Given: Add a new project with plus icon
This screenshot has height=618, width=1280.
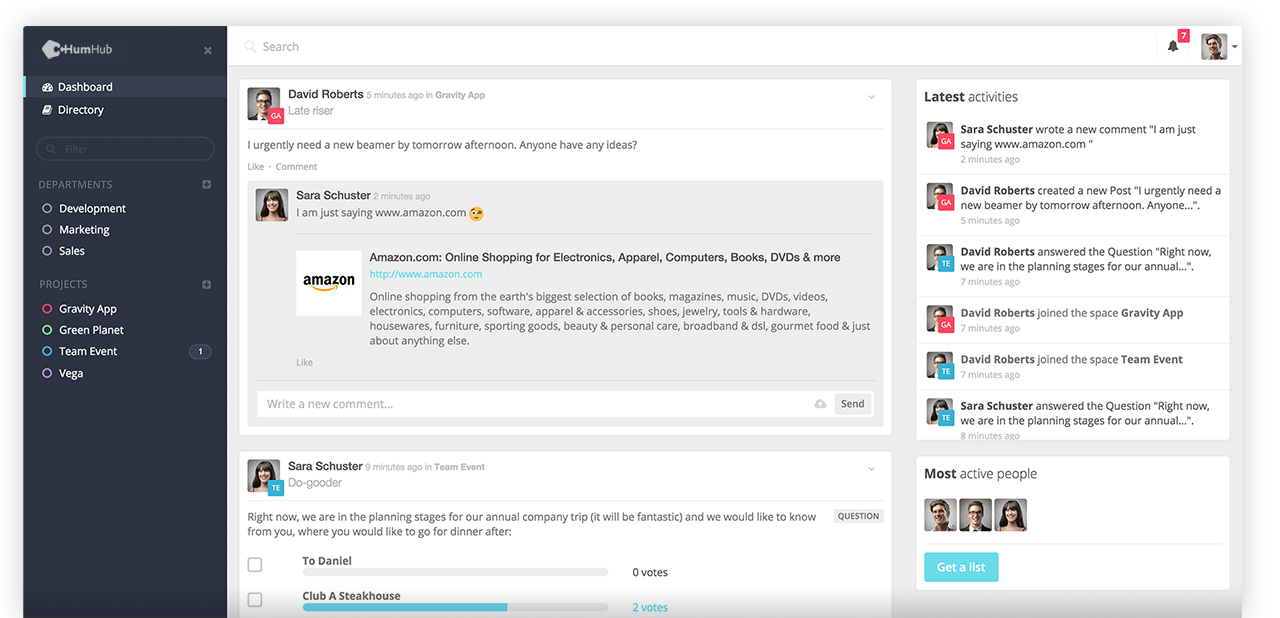Looking at the screenshot, I should click(x=207, y=284).
